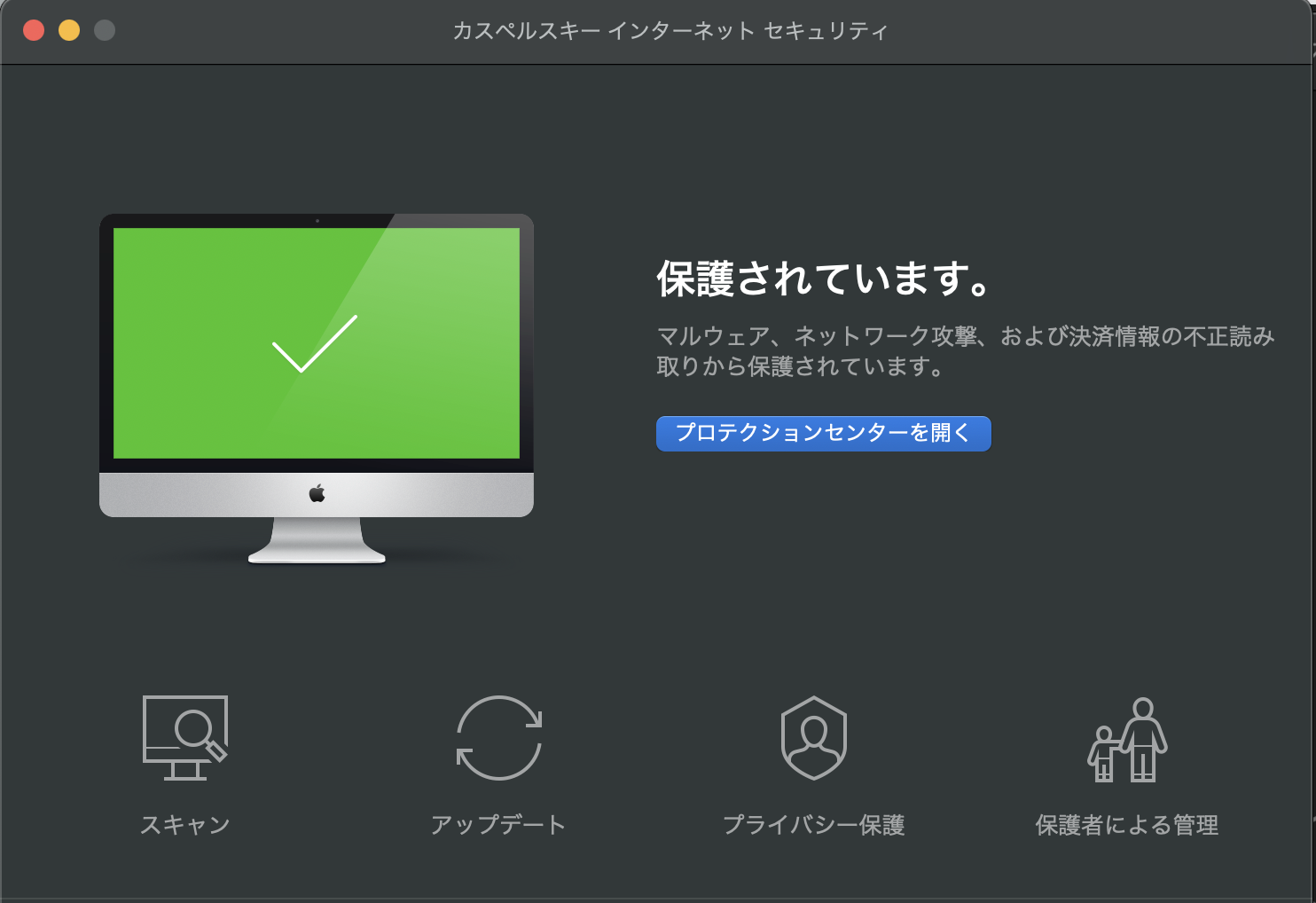
Task: Click the white checkmark on the green screen
Action: click(x=315, y=343)
